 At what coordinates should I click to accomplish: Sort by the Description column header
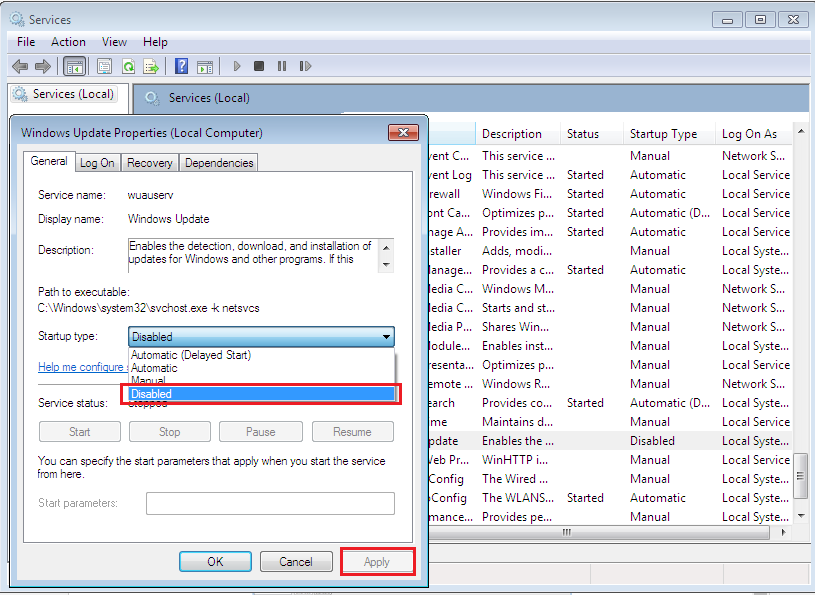click(x=518, y=134)
